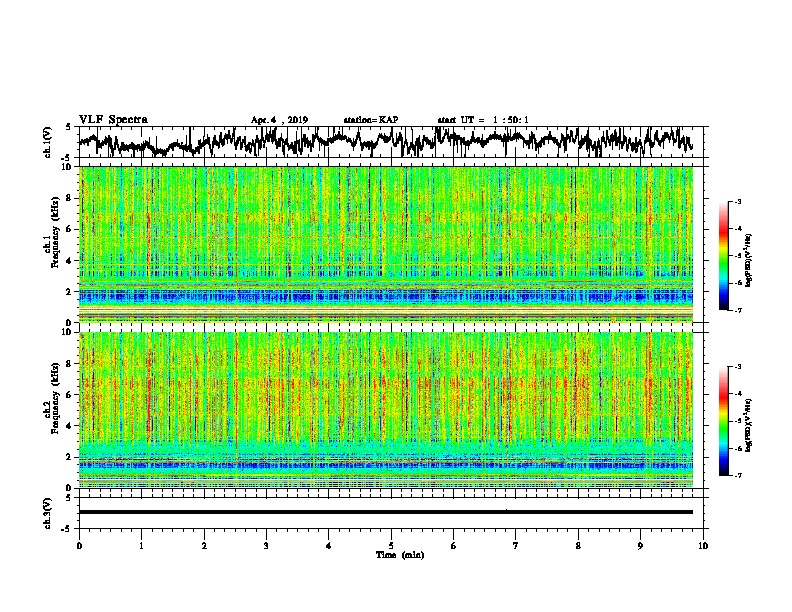Screen dimensions: 792x612
Task: Click the "VLF Spectra" title text
Action: 113,119
